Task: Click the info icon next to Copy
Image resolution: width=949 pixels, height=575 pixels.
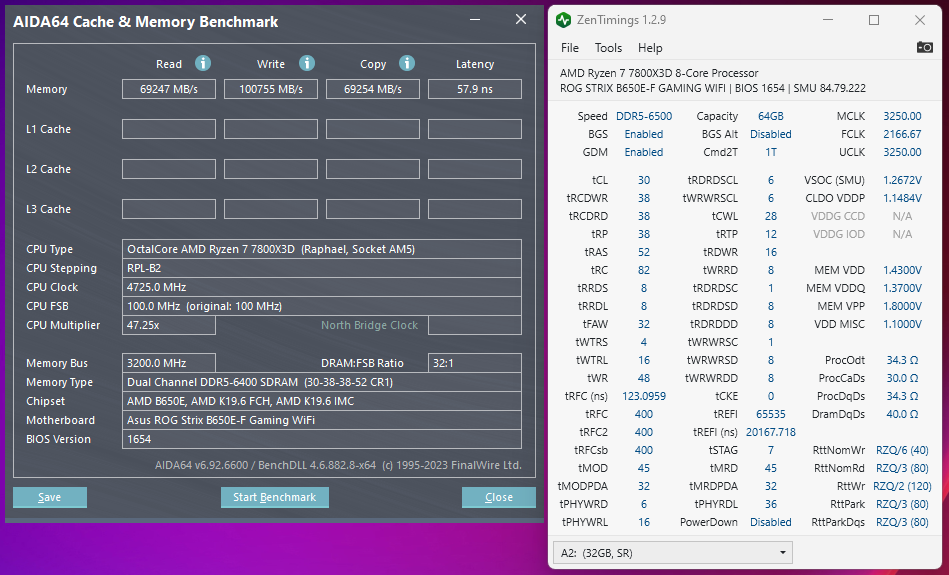Action: (407, 63)
